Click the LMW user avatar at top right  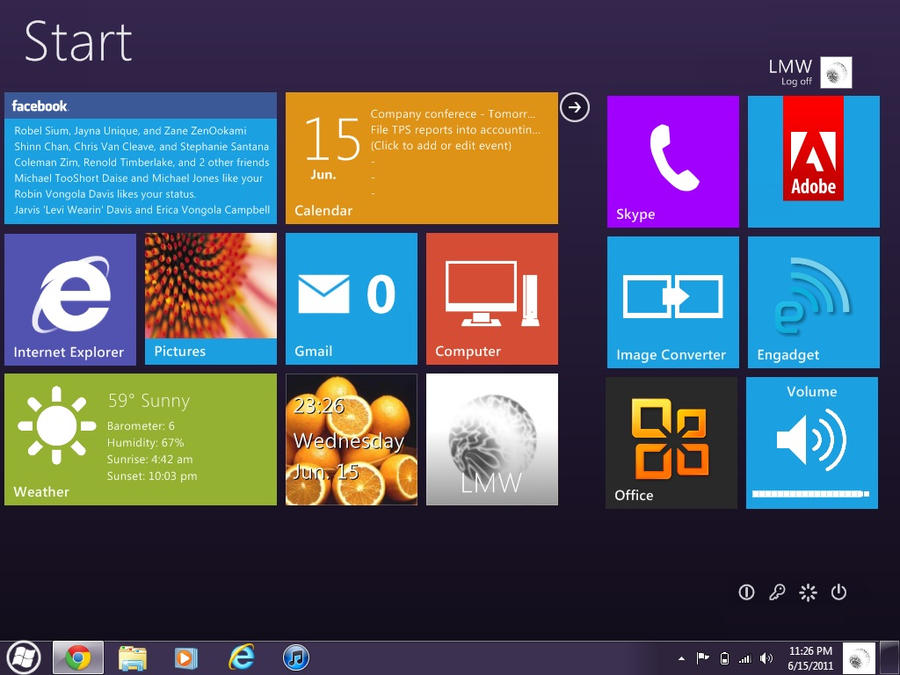(836, 72)
